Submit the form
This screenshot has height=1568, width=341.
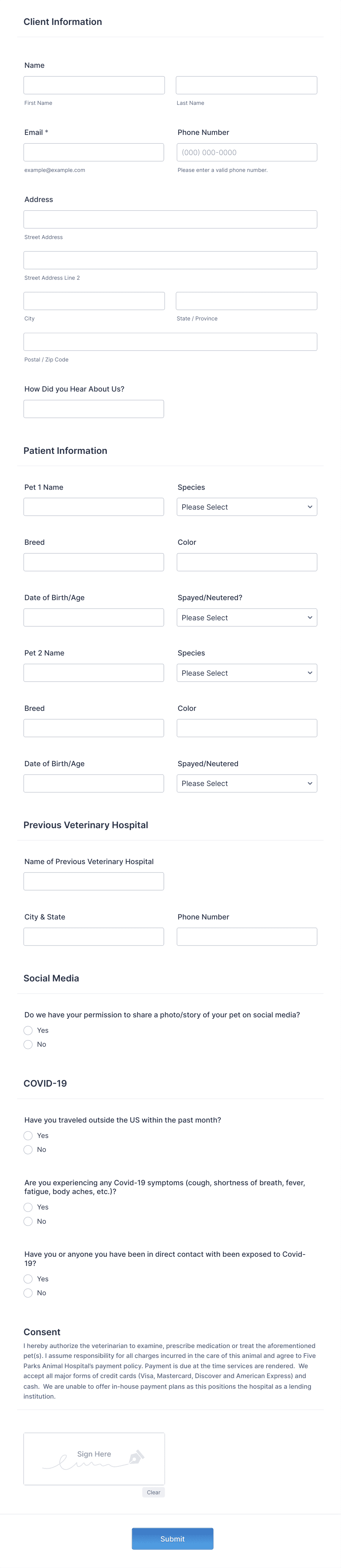tap(172, 1539)
